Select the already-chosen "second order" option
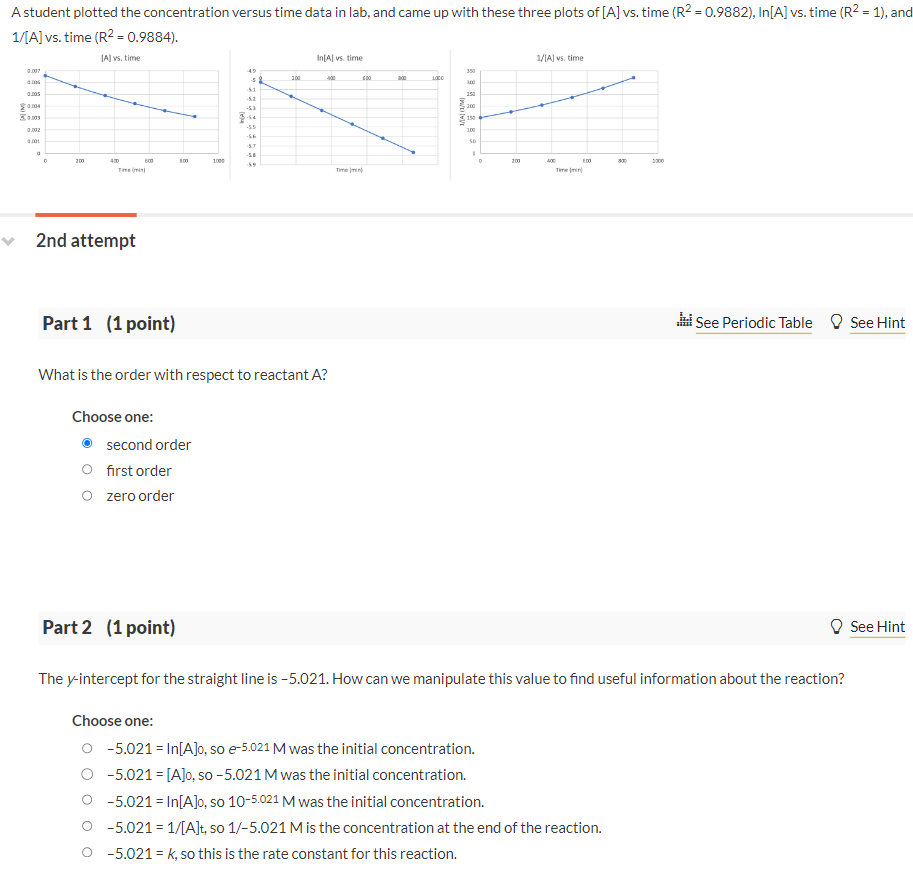Screen dimensions: 913x872 (87, 443)
